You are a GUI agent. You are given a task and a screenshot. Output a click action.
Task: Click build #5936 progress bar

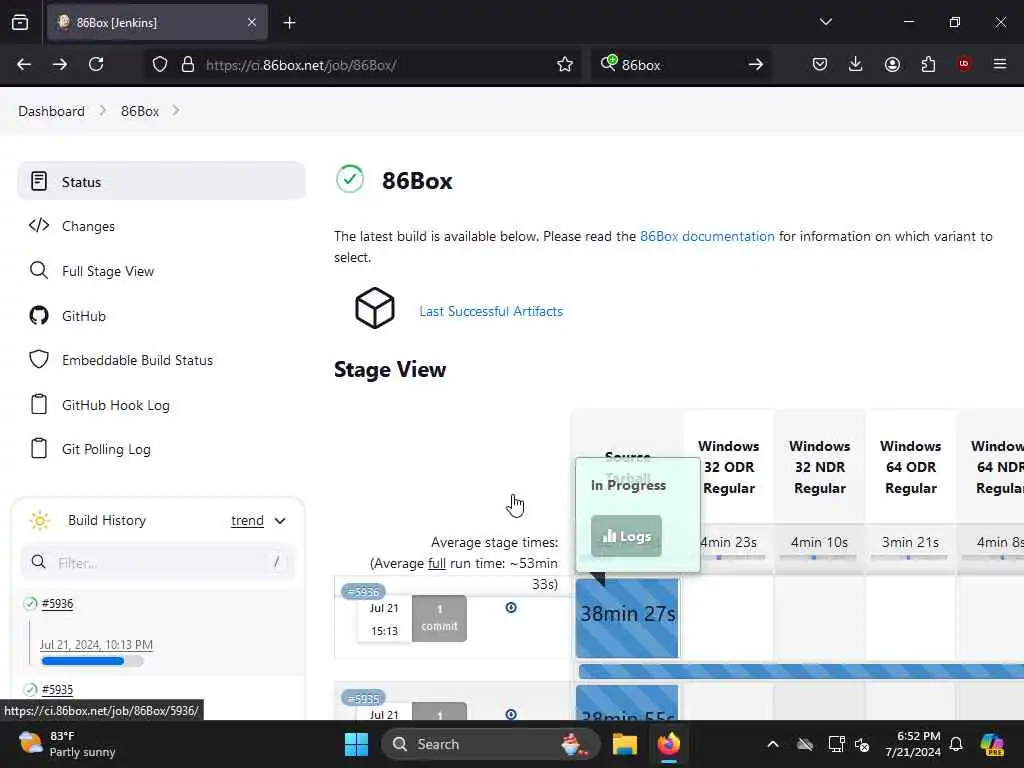[x=92, y=662]
